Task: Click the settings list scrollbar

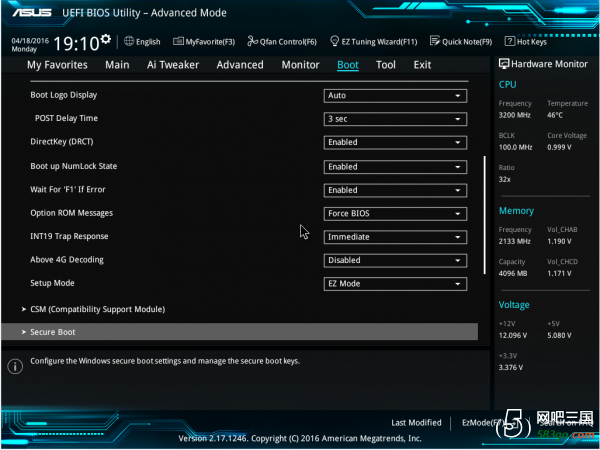Action: [484, 215]
